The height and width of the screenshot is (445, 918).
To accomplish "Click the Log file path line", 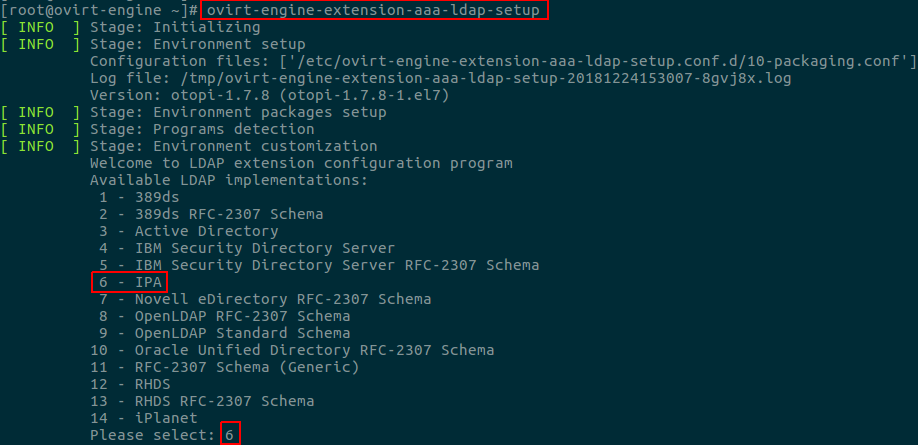I will pos(441,78).
